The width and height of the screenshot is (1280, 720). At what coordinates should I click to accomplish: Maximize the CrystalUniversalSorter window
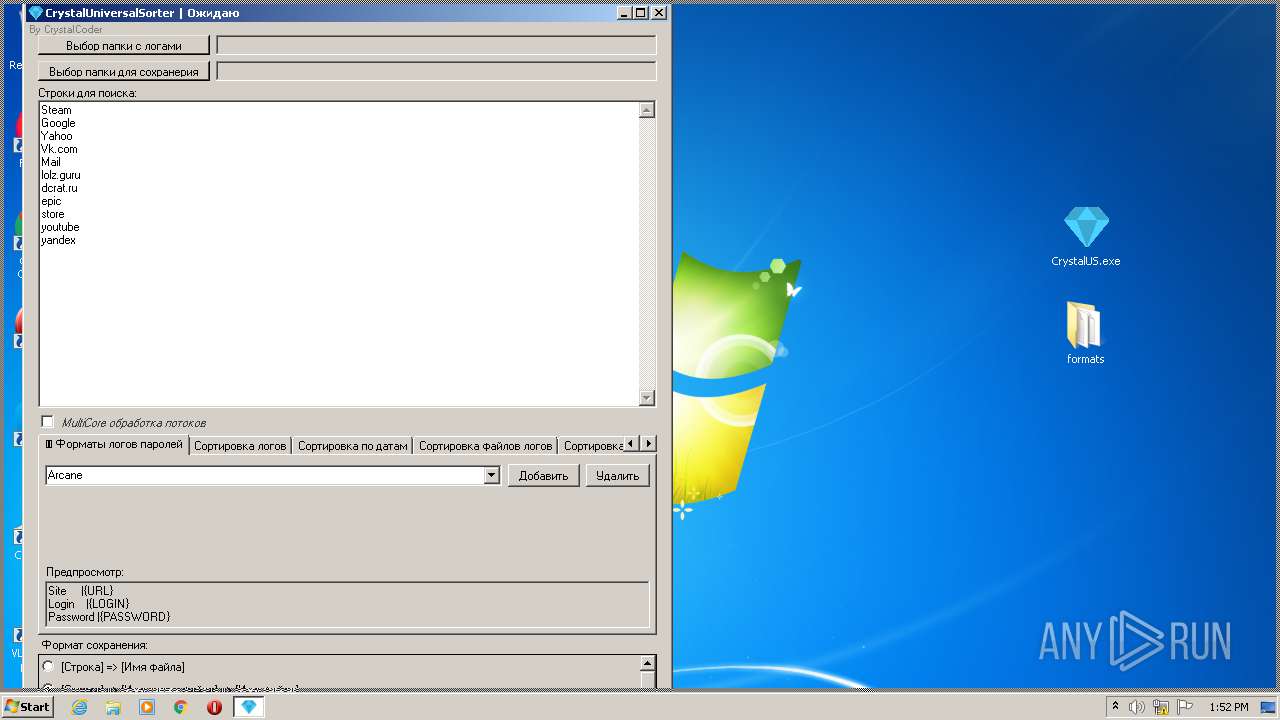click(642, 13)
